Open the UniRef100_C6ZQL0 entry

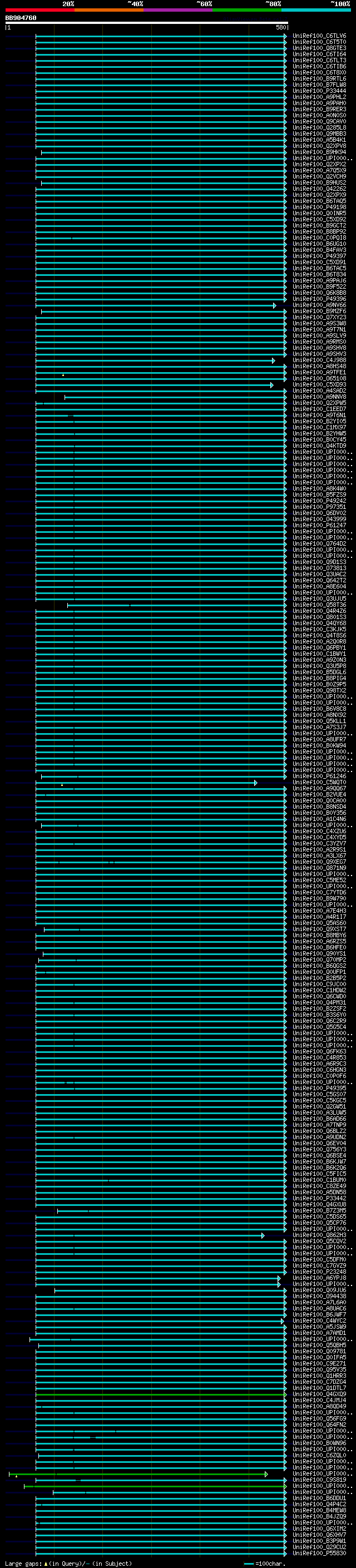coord(319,1456)
